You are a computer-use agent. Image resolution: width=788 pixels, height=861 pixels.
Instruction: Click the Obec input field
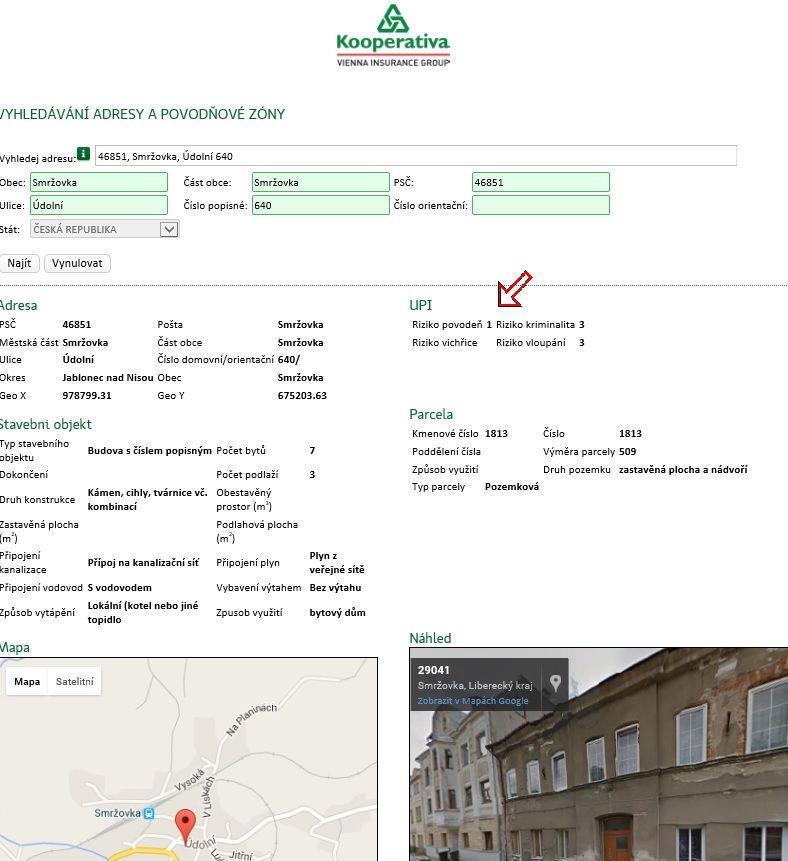[x=99, y=182]
